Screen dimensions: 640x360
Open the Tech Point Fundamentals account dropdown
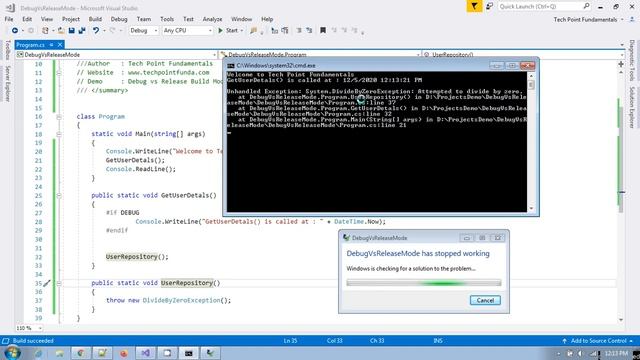pos(589,20)
